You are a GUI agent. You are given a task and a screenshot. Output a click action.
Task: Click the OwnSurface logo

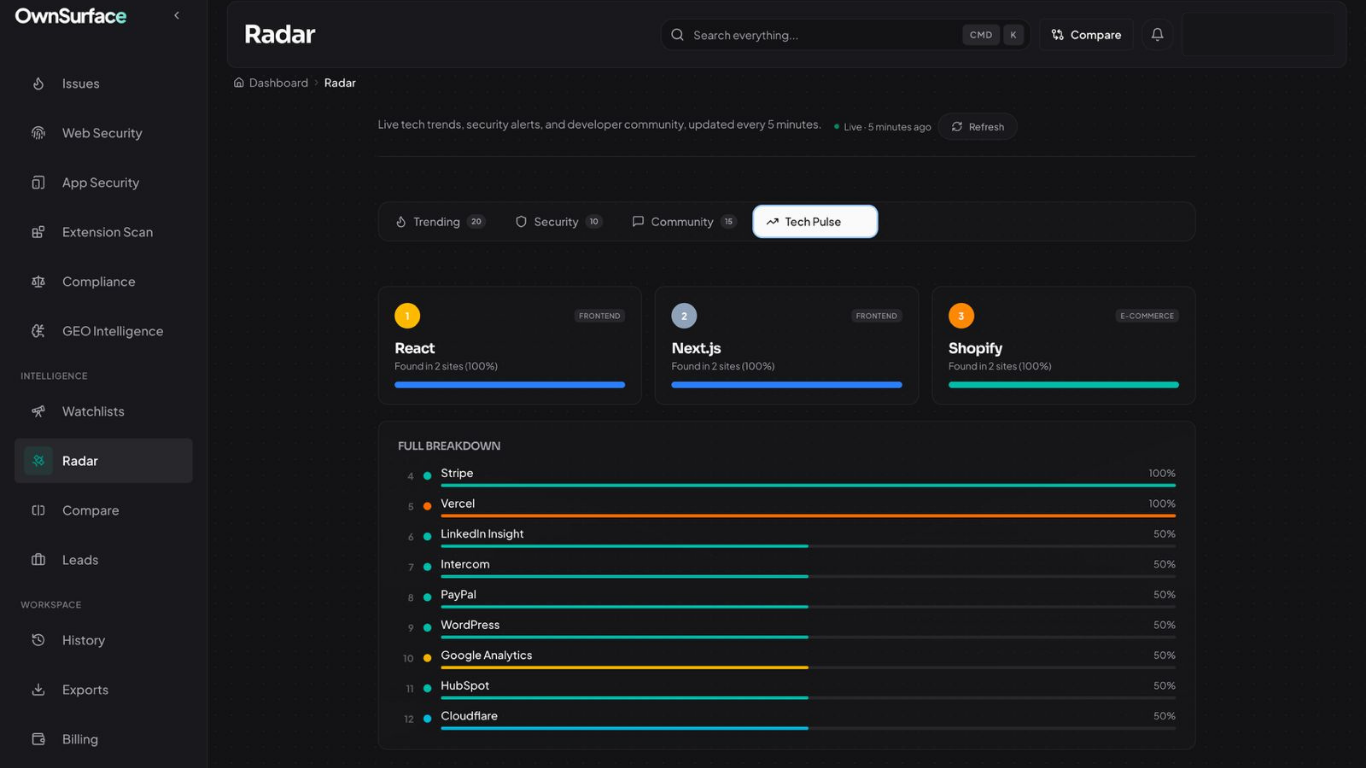tap(71, 16)
